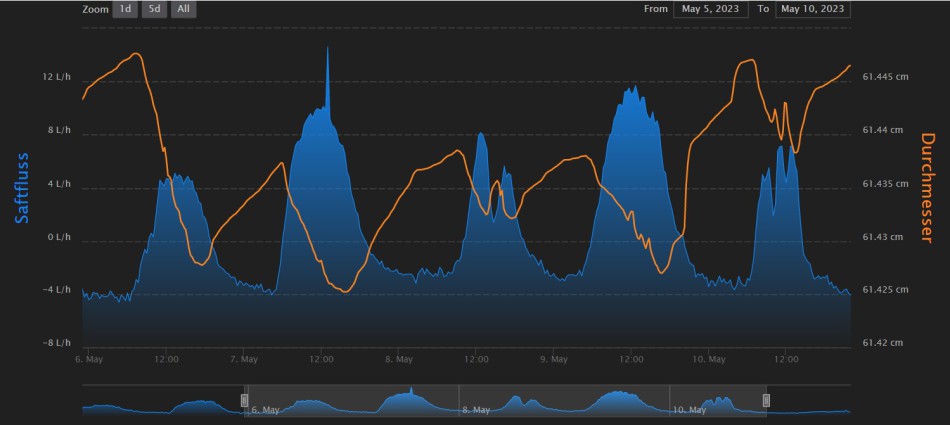Edit the To date field

coord(813,9)
